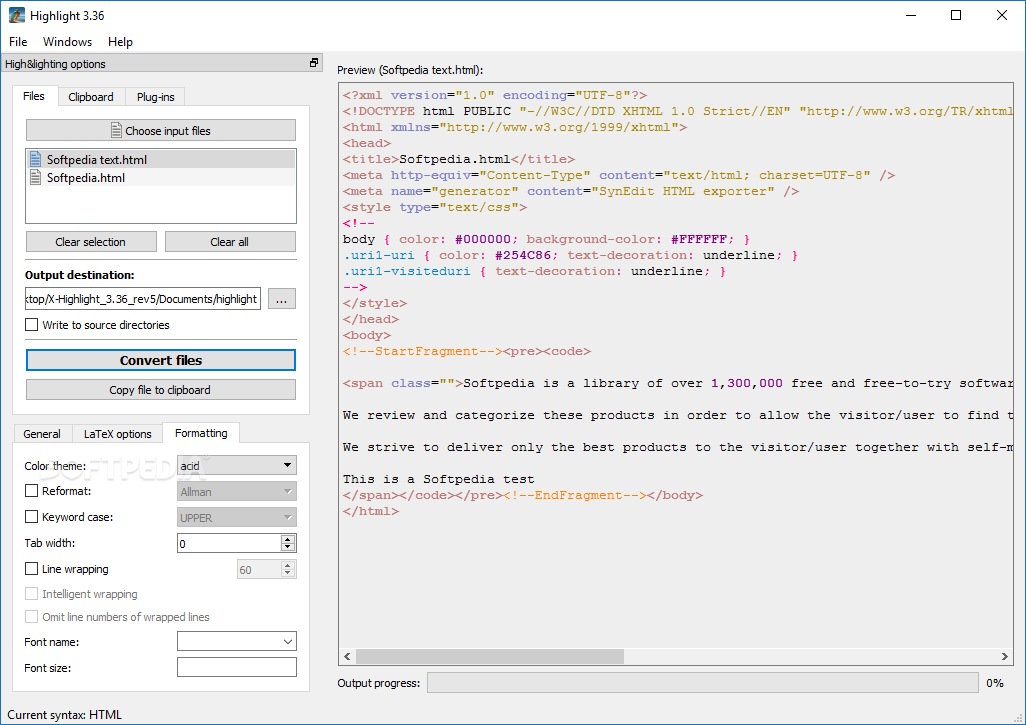Viewport: 1026px width, 725px height.
Task: Minimize the Highlight window
Action: pyautogui.click(x=911, y=15)
